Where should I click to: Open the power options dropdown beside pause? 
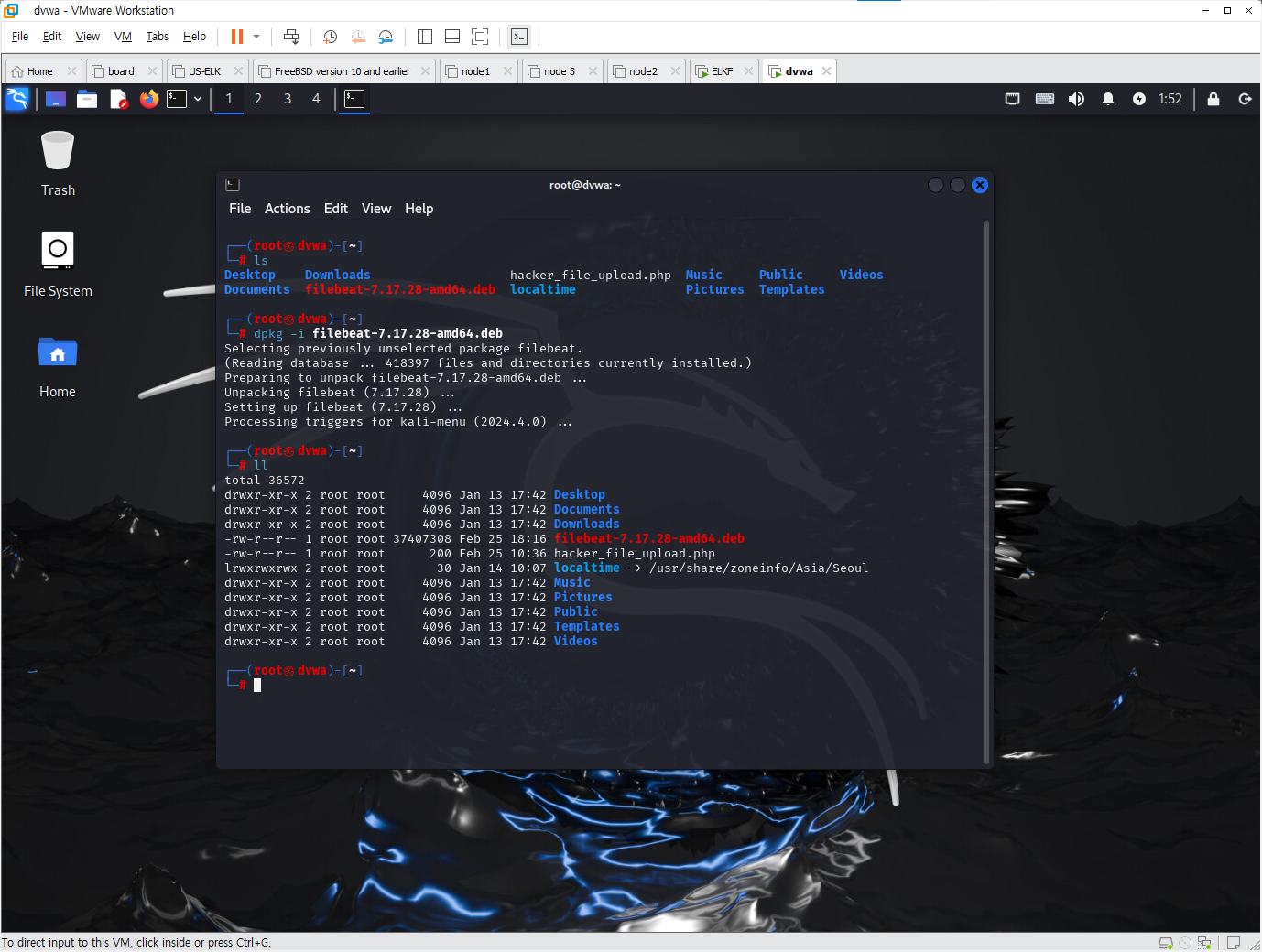pos(256,37)
